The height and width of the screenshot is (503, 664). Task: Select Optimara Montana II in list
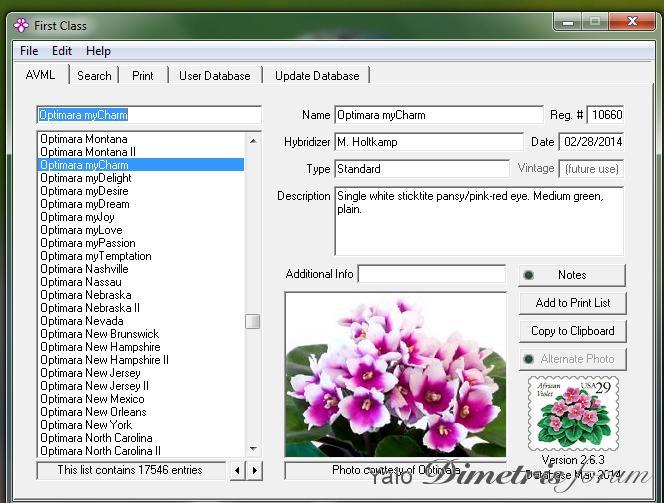[x=141, y=152]
